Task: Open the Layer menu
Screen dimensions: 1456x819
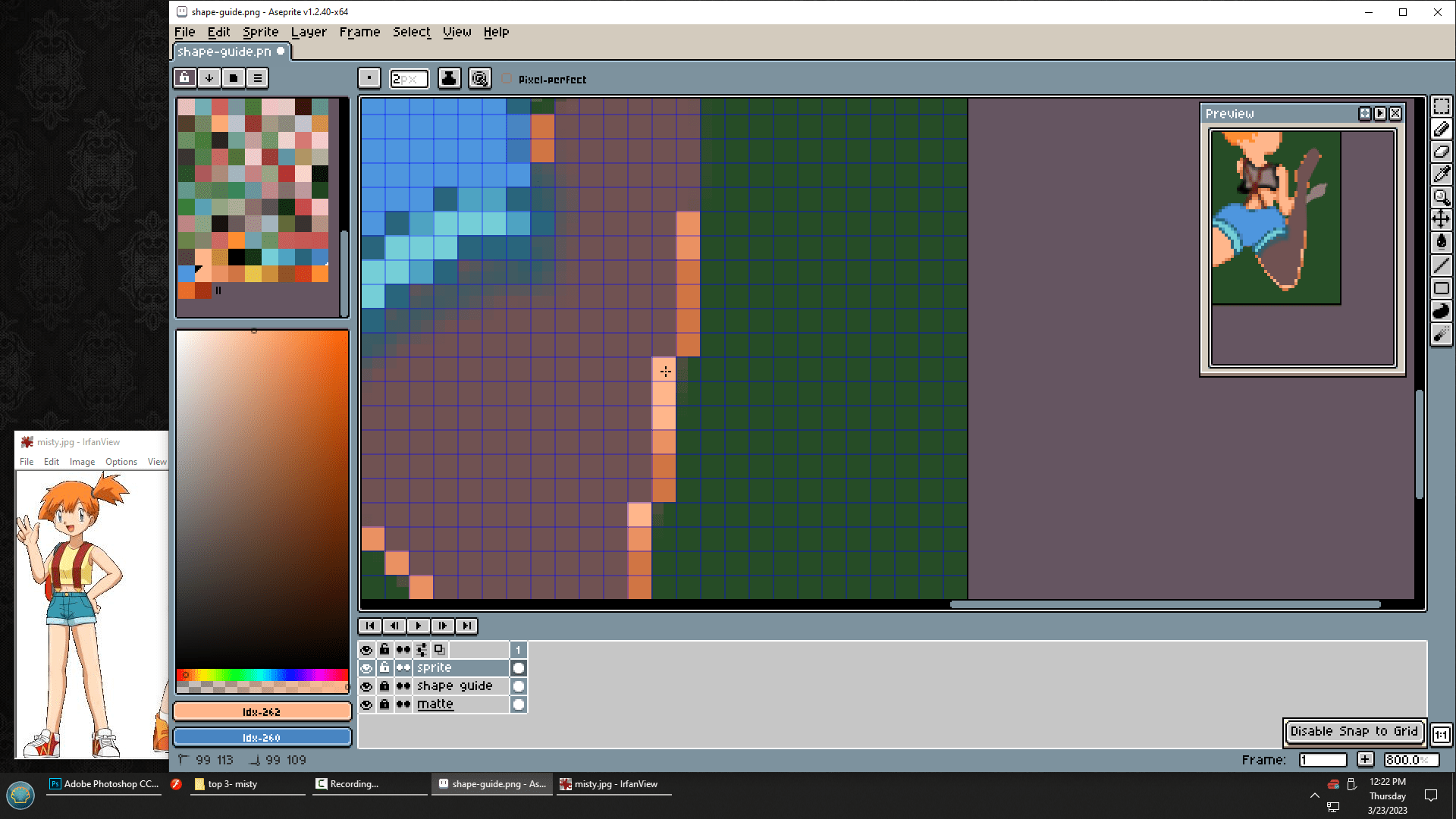Action: 309,32
